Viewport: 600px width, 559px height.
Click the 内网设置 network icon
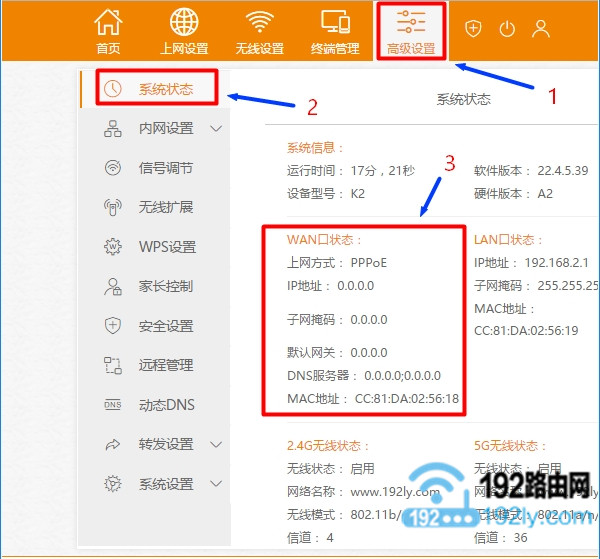coord(113,129)
